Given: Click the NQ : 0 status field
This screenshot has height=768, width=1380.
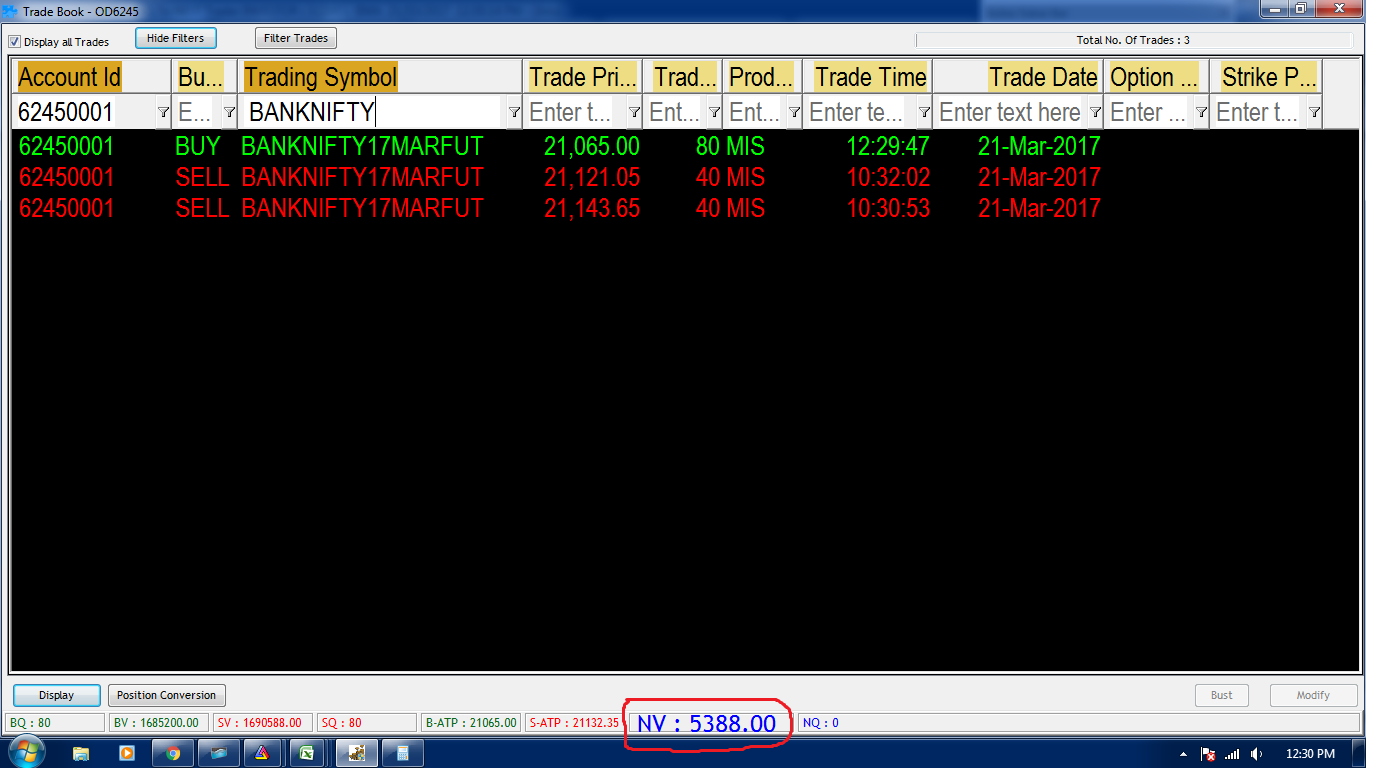Looking at the screenshot, I should 1078,722.
